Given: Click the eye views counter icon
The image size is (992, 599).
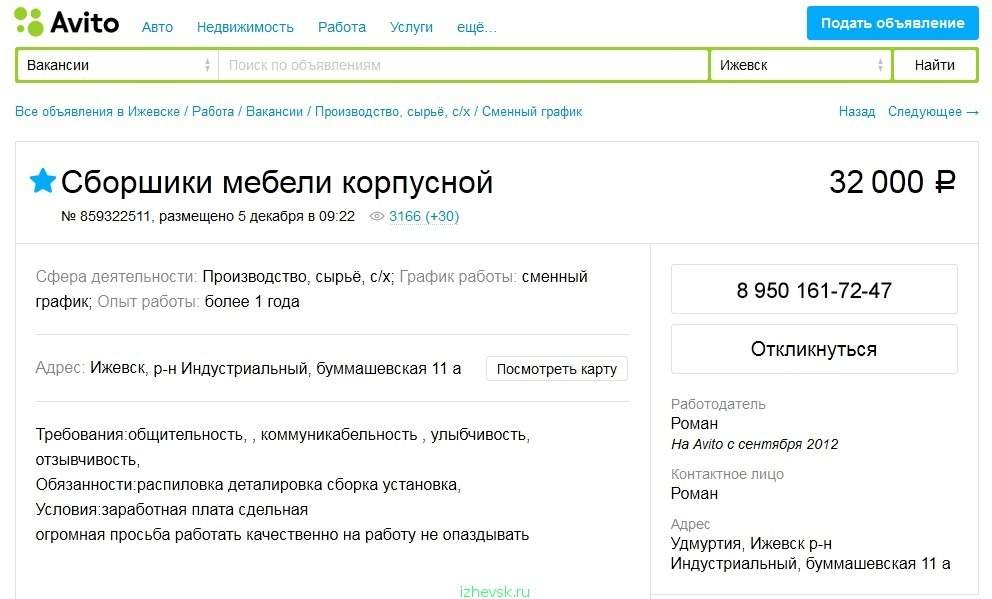Looking at the screenshot, I should click(376, 216).
